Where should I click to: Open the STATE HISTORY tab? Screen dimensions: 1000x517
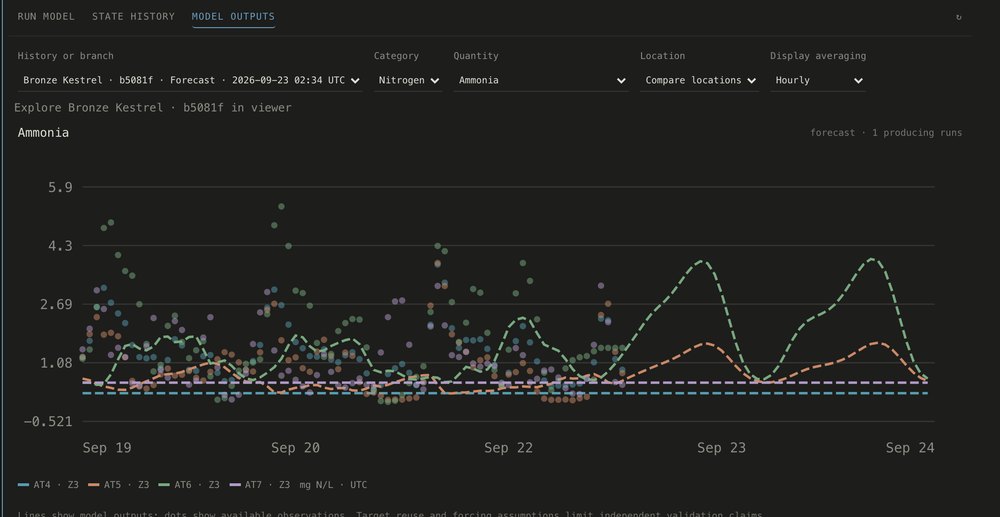(133, 17)
